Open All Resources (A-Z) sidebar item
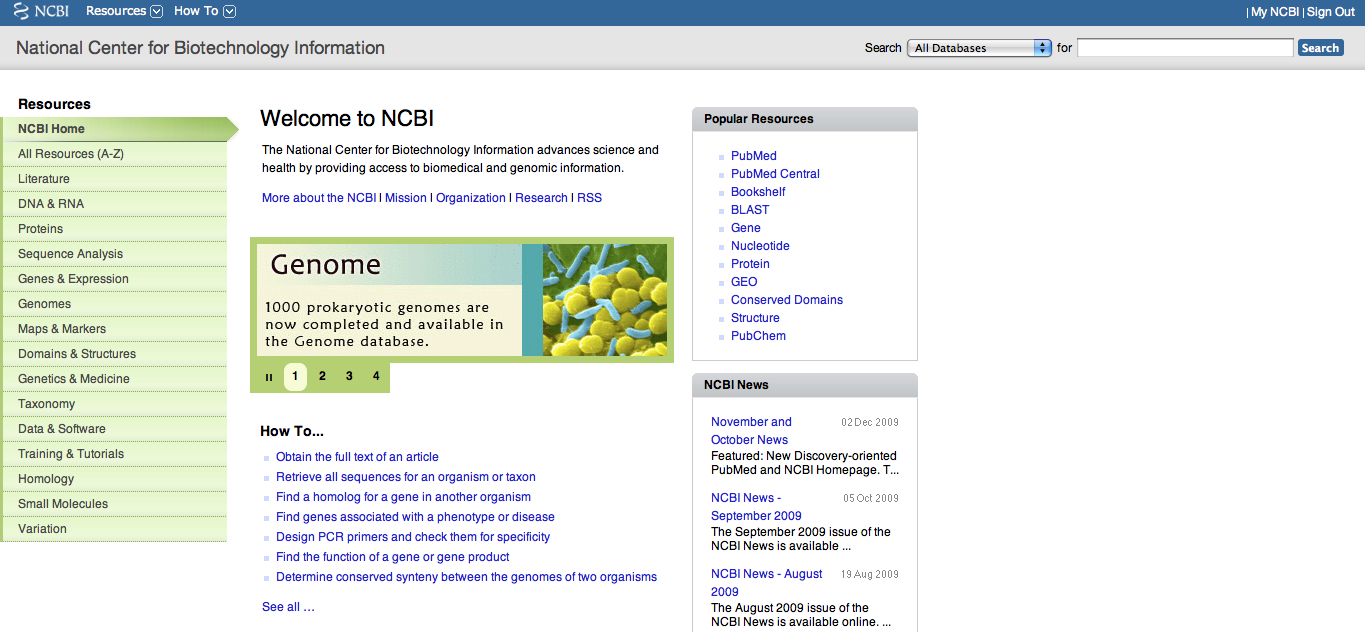 [114, 154]
